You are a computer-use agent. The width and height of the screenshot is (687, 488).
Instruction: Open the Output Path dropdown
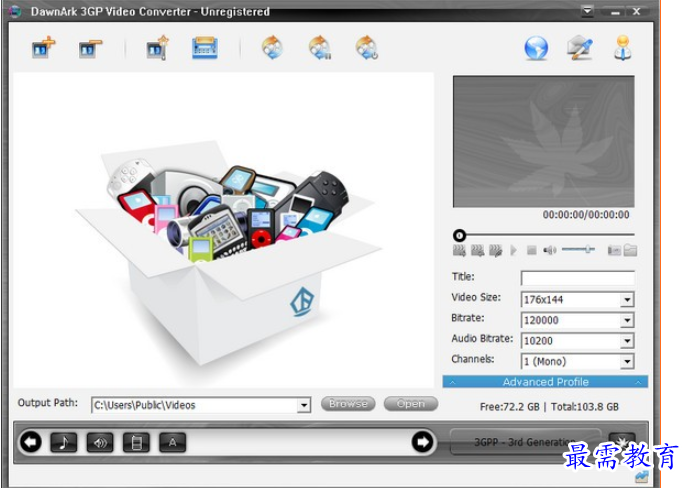click(x=304, y=405)
